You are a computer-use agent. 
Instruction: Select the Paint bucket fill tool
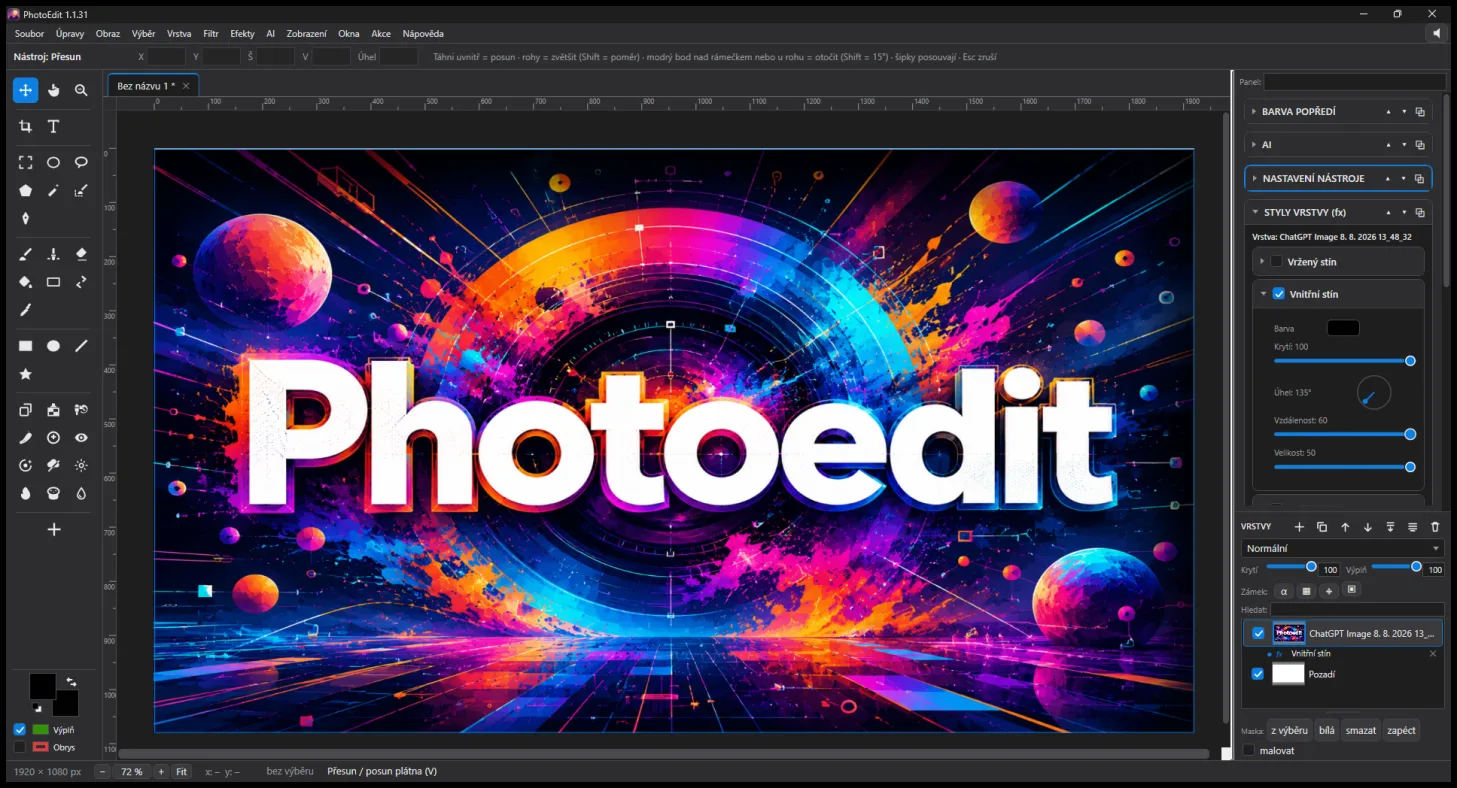tap(26, 282)
